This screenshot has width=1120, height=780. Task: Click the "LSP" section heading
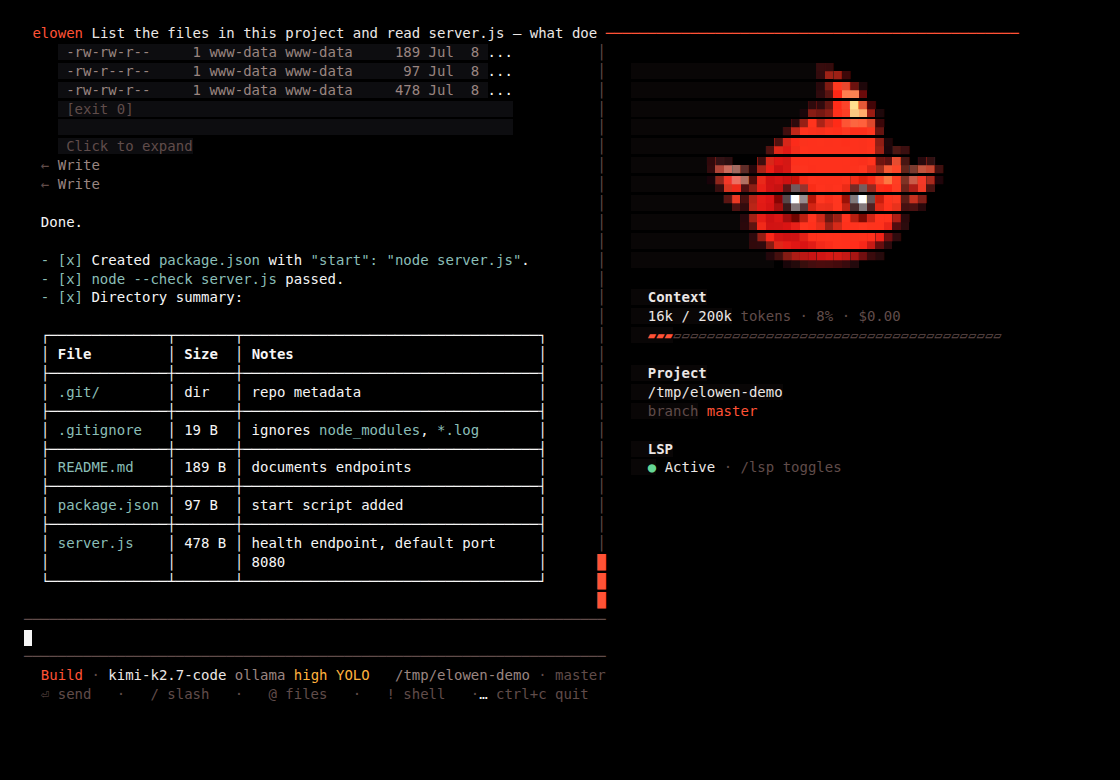(x=660, y=449)
